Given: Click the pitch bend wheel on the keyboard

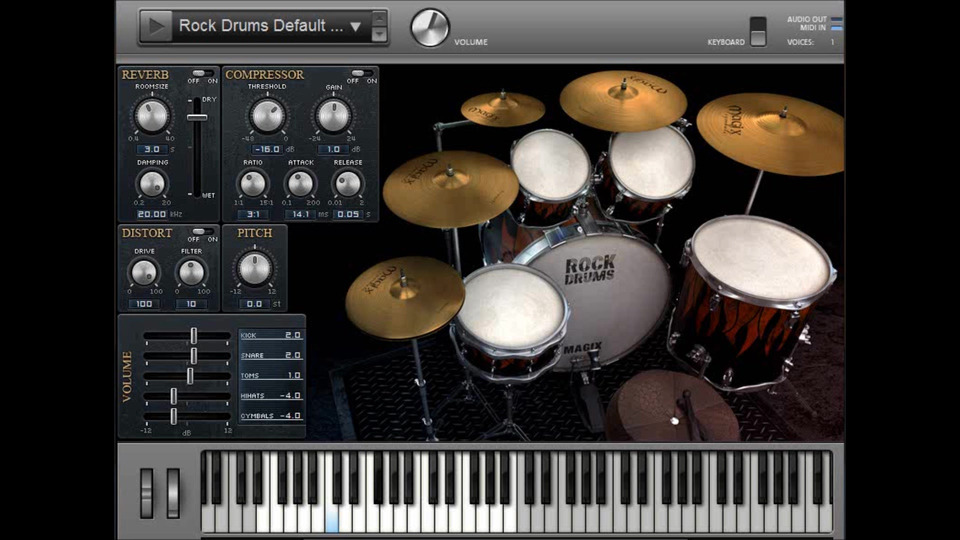Looking at the screenshot, I should [x=147, y=493].
